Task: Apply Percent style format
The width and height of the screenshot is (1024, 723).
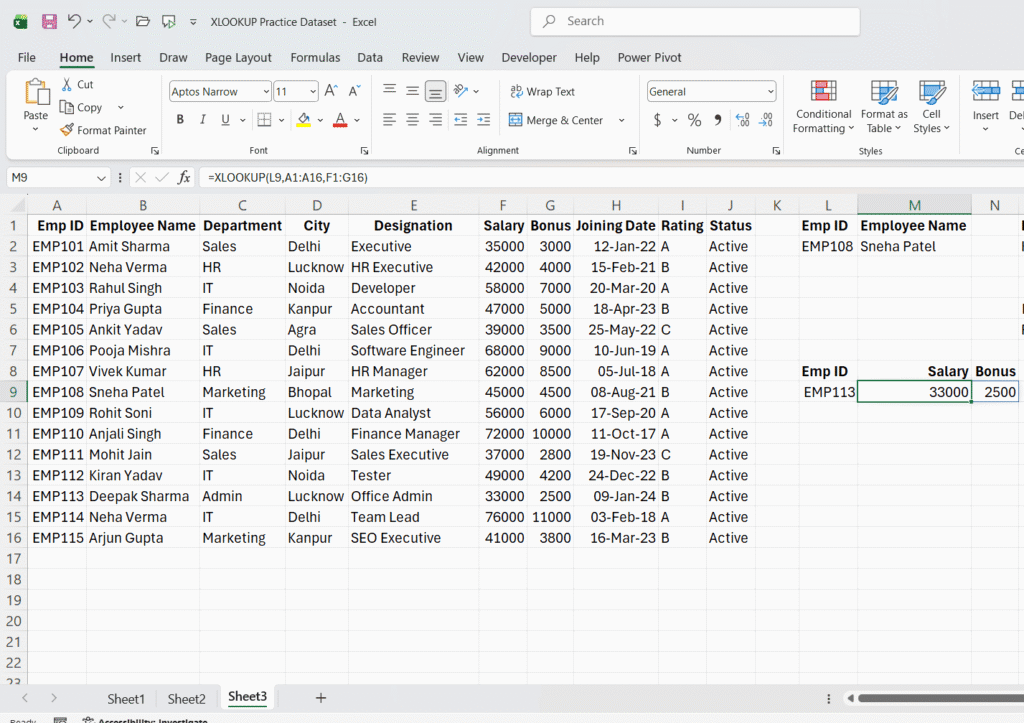Action: [694, 120]
